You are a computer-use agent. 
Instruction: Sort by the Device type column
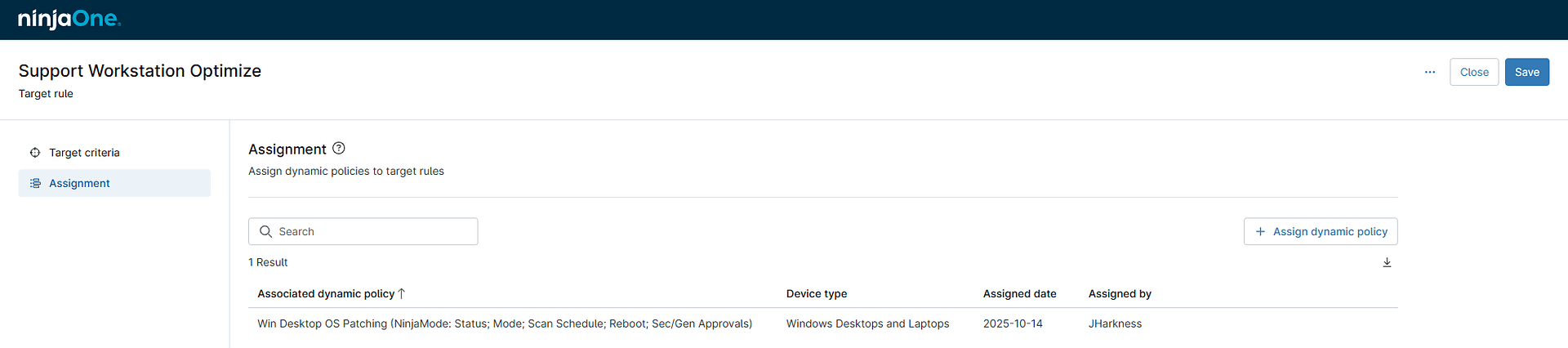816,294
